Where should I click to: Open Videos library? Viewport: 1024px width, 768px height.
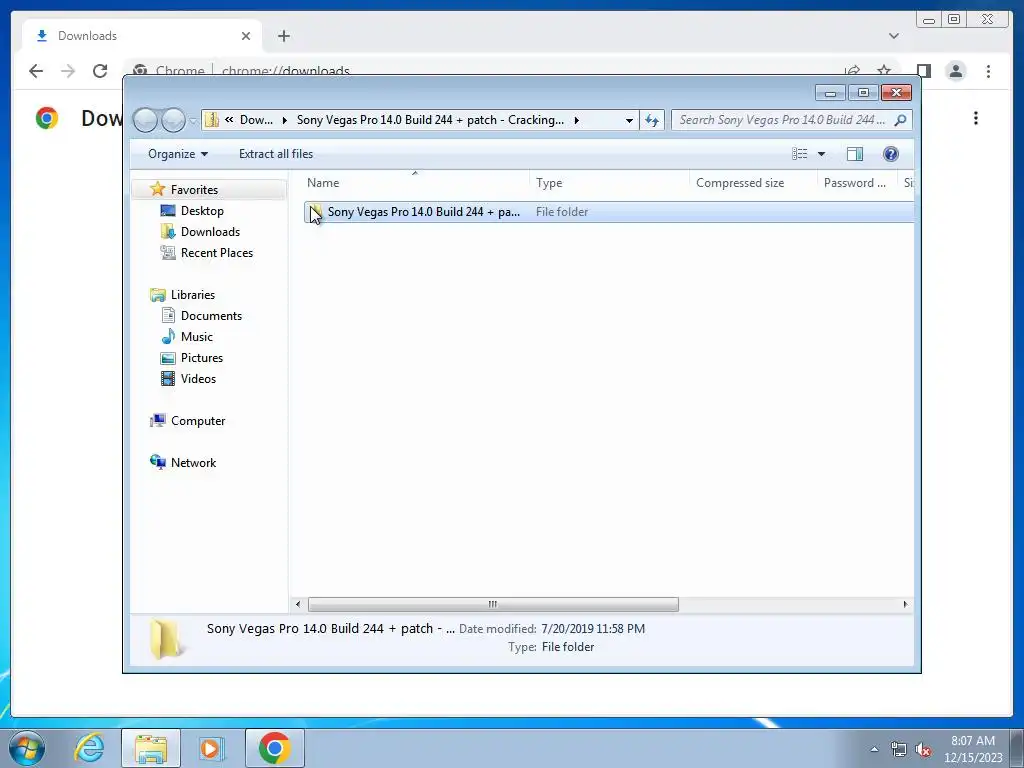point(198,379)
